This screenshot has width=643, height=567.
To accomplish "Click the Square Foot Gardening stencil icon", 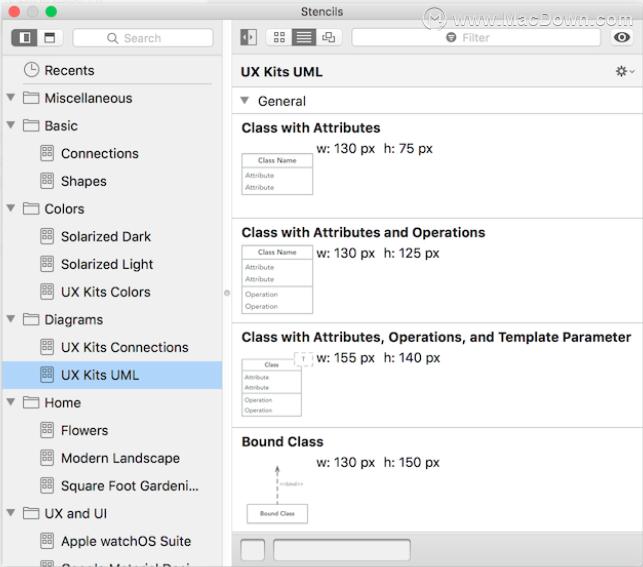I will tap(47, 485).
